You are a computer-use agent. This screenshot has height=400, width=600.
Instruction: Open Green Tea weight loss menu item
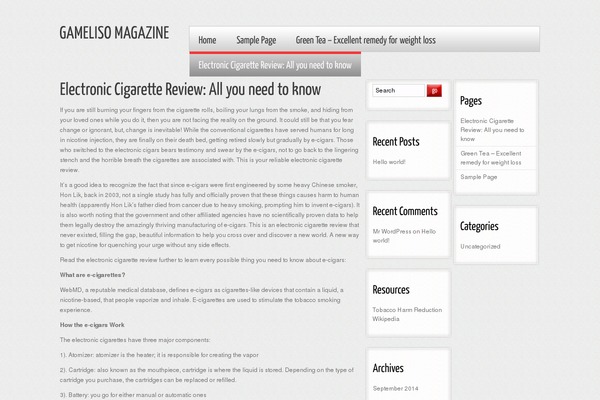click(365, 40)
